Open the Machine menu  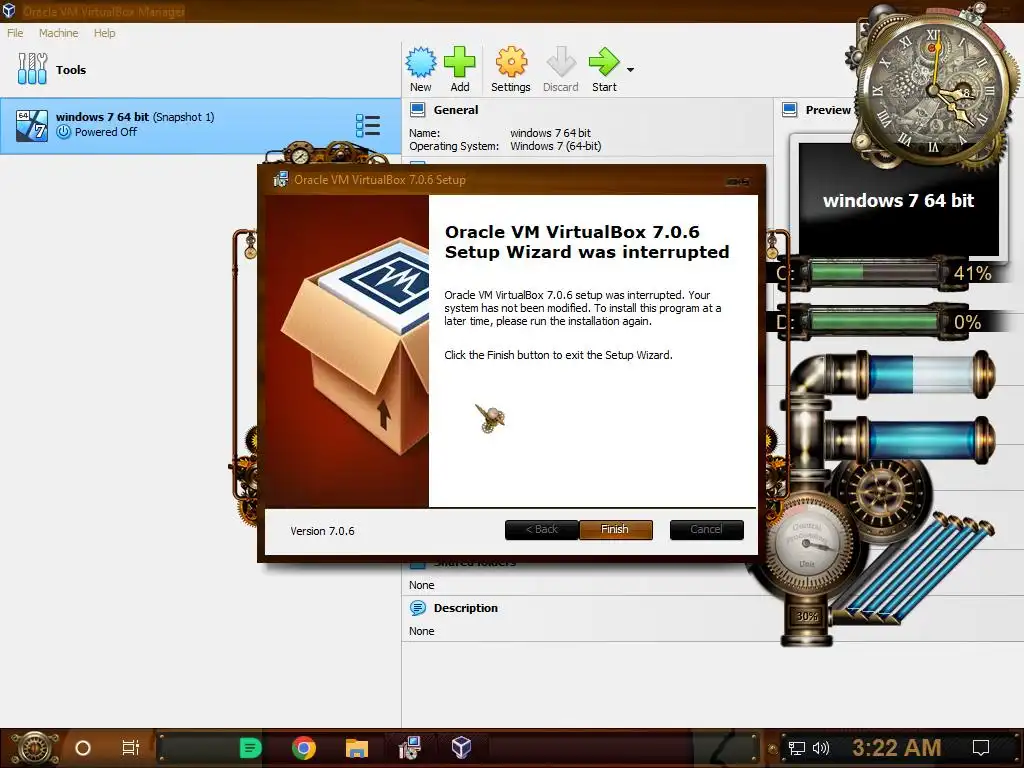pyautogui.click(x=58, y=33)
